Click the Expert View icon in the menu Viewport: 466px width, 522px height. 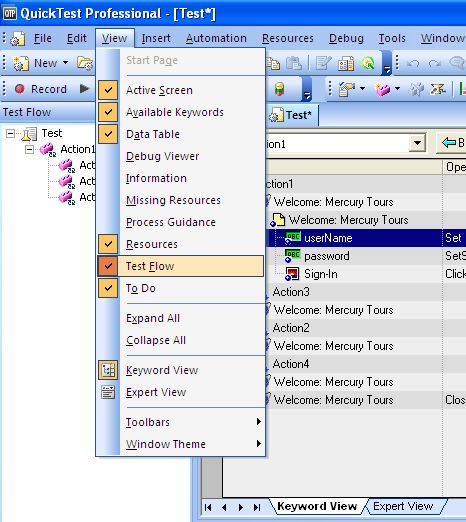pyautogui.click(x=108, y=392)
